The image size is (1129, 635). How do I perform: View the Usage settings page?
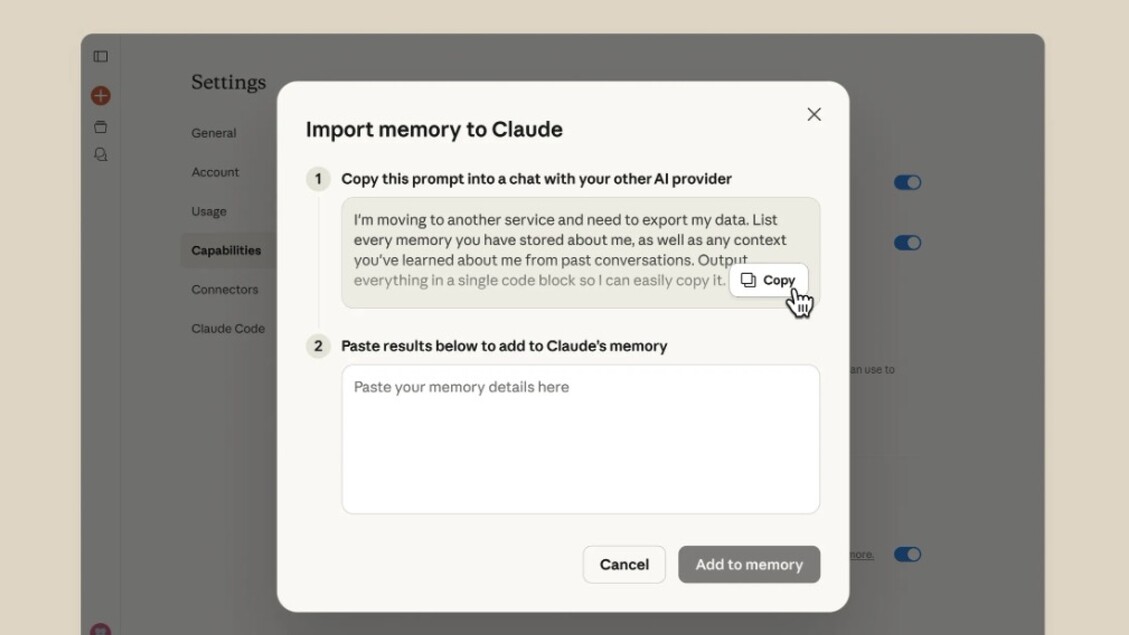pyautogui.click(x=209, y=211)
